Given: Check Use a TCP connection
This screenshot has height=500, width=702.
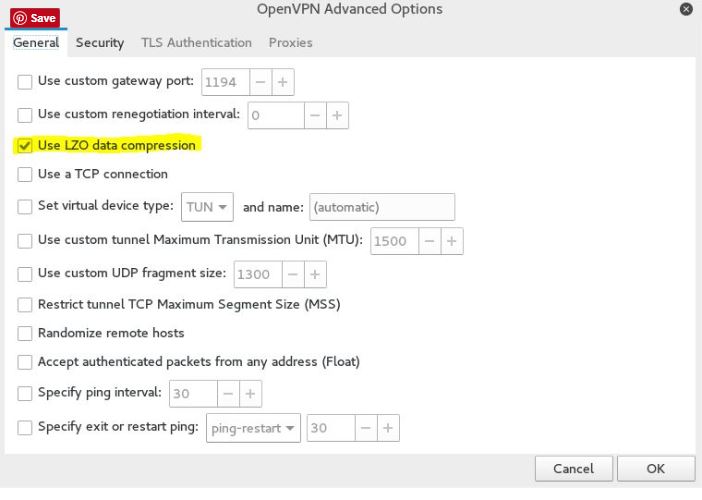Looking at the screenshot, I should tap(25, 174).
